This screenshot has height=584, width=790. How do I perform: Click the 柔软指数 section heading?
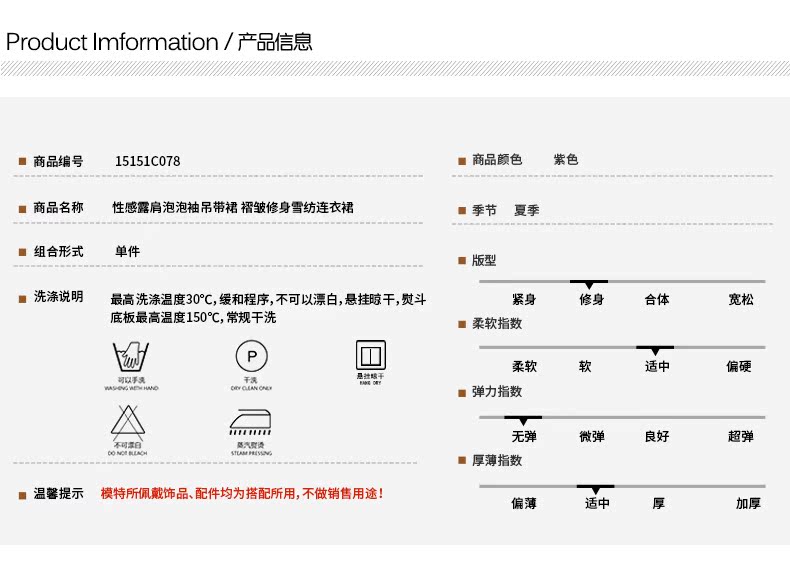pos(497,323)
